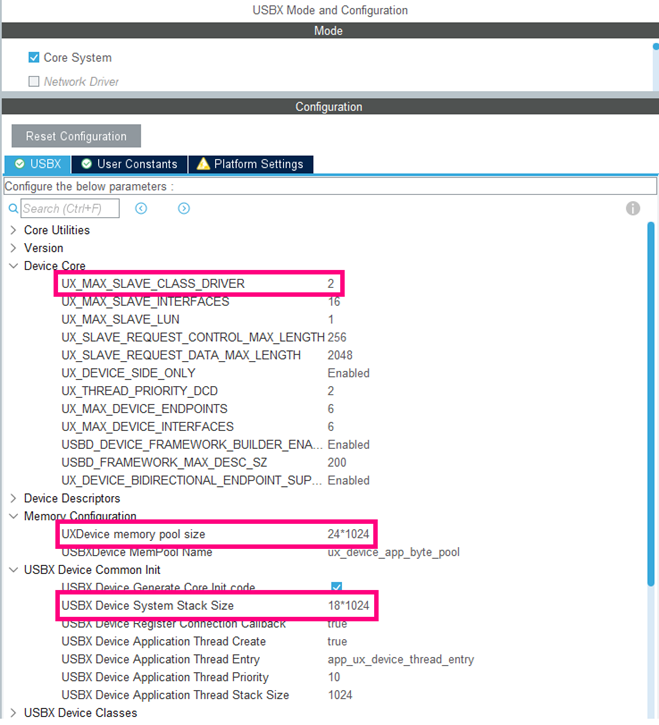Select USBD_FRAMEWORK_MAX_DESC_SZ parameter
The height and width of the screenshot is (725, 659).
(164, 463)
